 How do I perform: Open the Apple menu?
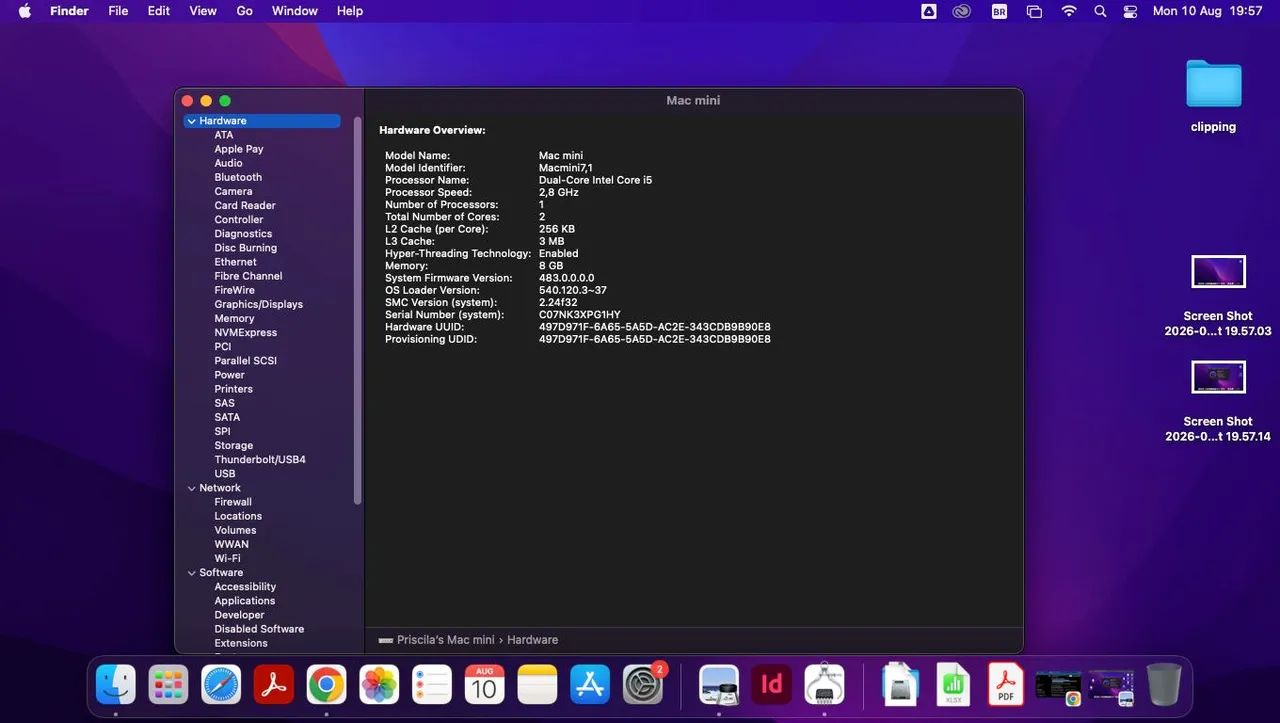[x=25, y=11]
